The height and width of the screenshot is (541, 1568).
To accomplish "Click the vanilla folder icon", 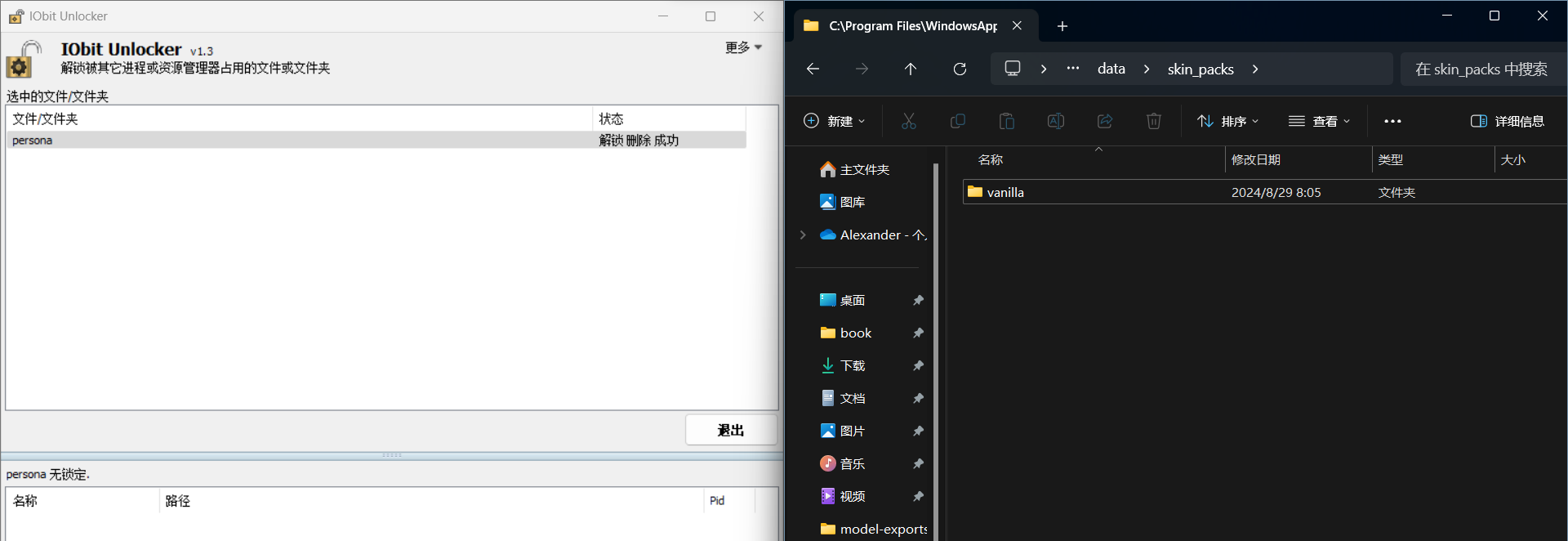I will click(975, 192).
